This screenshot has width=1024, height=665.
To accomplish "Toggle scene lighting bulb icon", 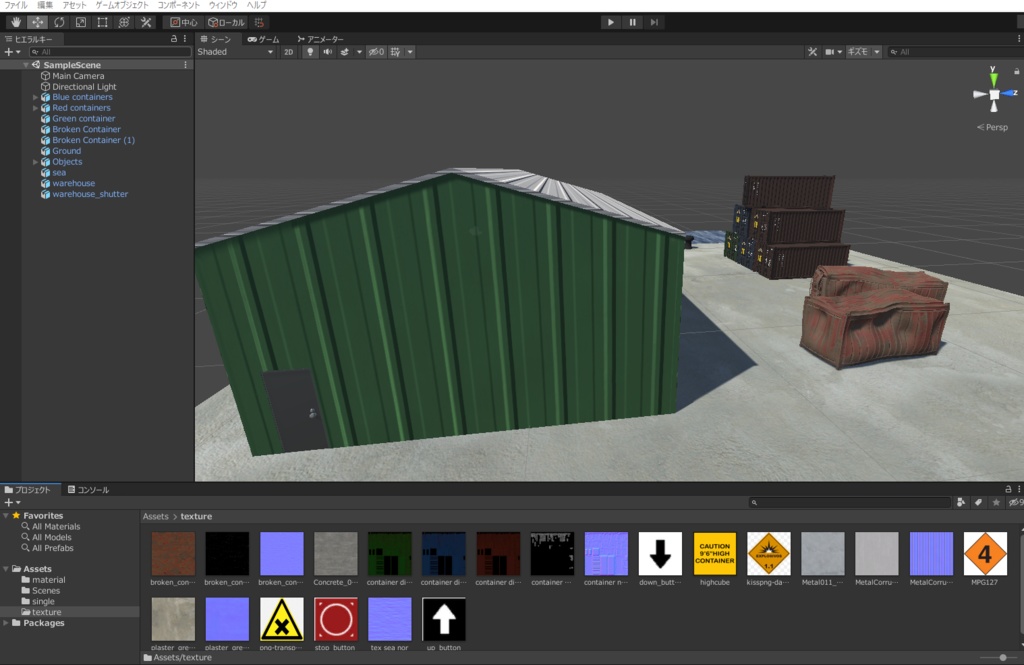I will (x=310, y=52).
